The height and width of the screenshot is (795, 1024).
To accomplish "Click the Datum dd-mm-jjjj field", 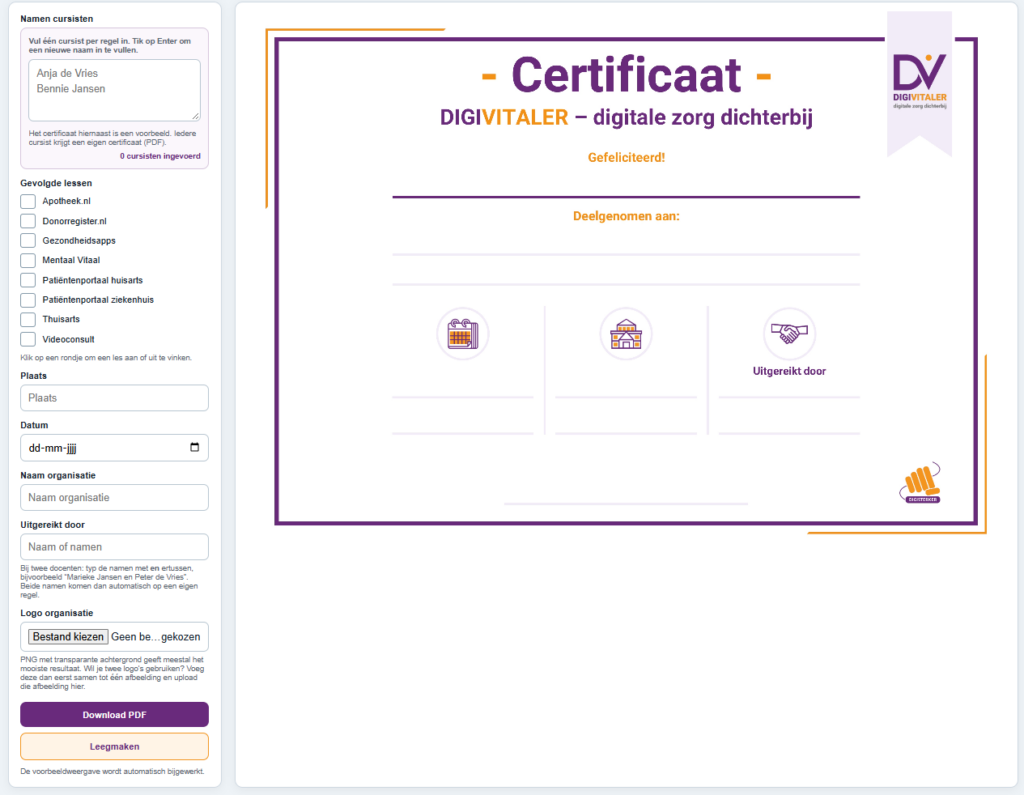I will (114, 447).
